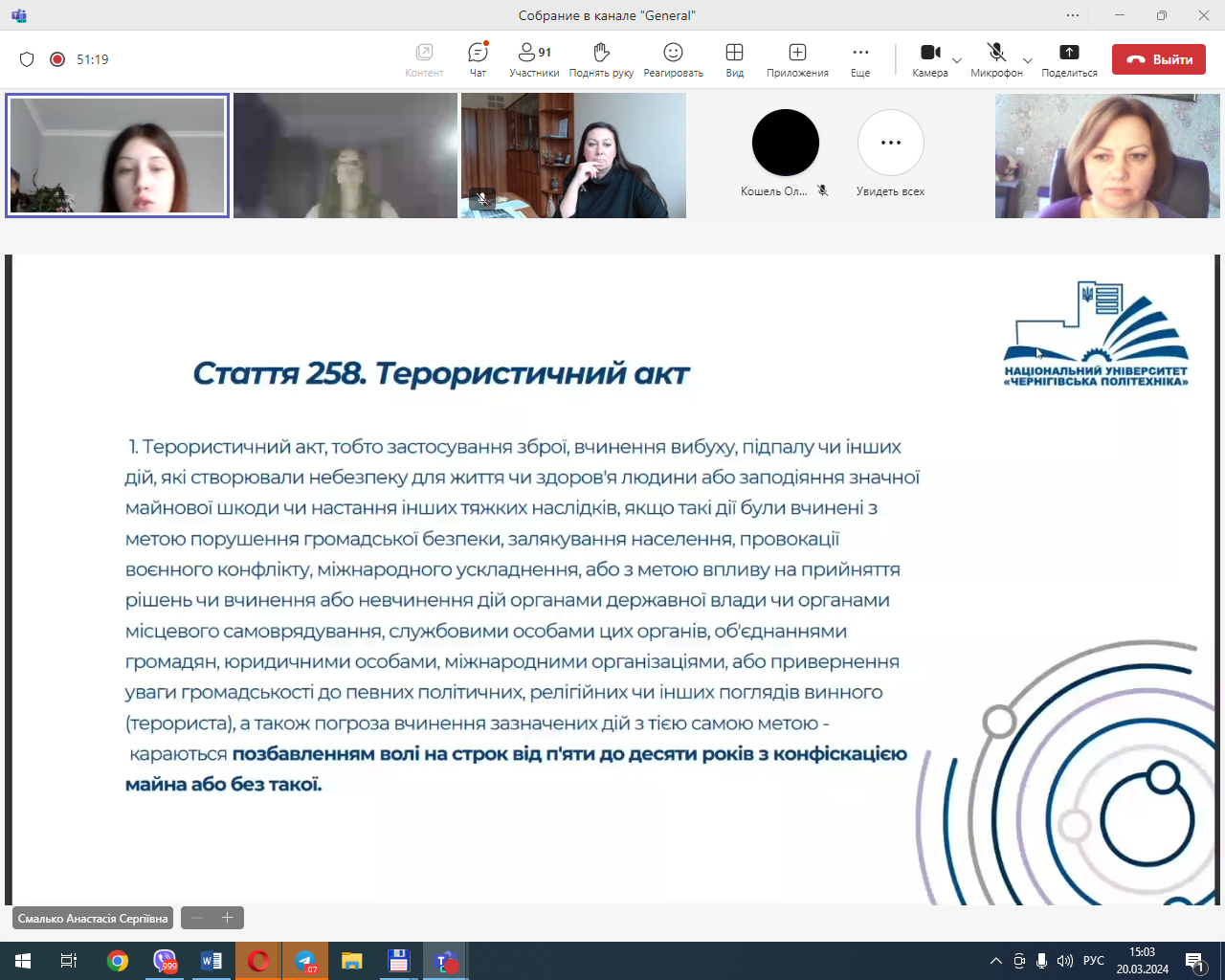The height and width of the screenshot is (980, 1225).
Task: Open the Participants list
Action: [x=534, y=59]
